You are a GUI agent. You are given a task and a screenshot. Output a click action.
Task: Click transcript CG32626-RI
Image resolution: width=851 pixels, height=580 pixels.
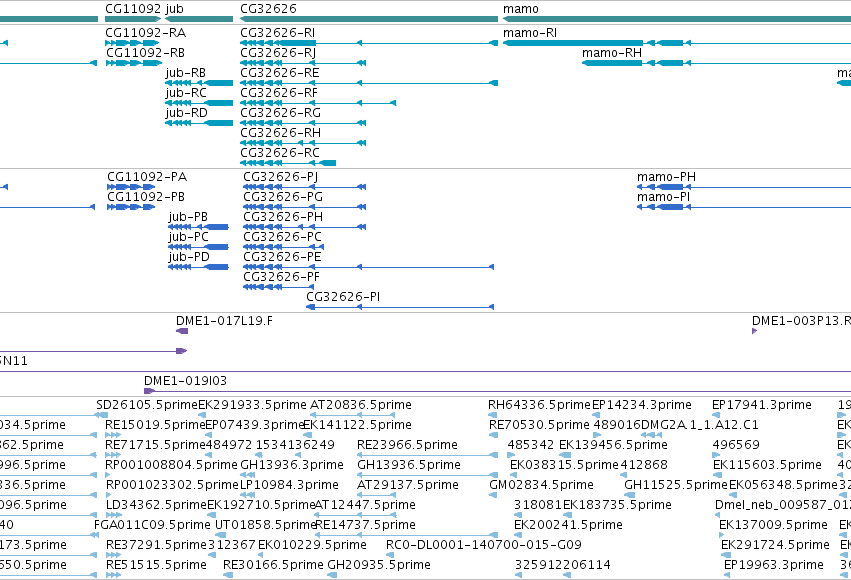277,33
